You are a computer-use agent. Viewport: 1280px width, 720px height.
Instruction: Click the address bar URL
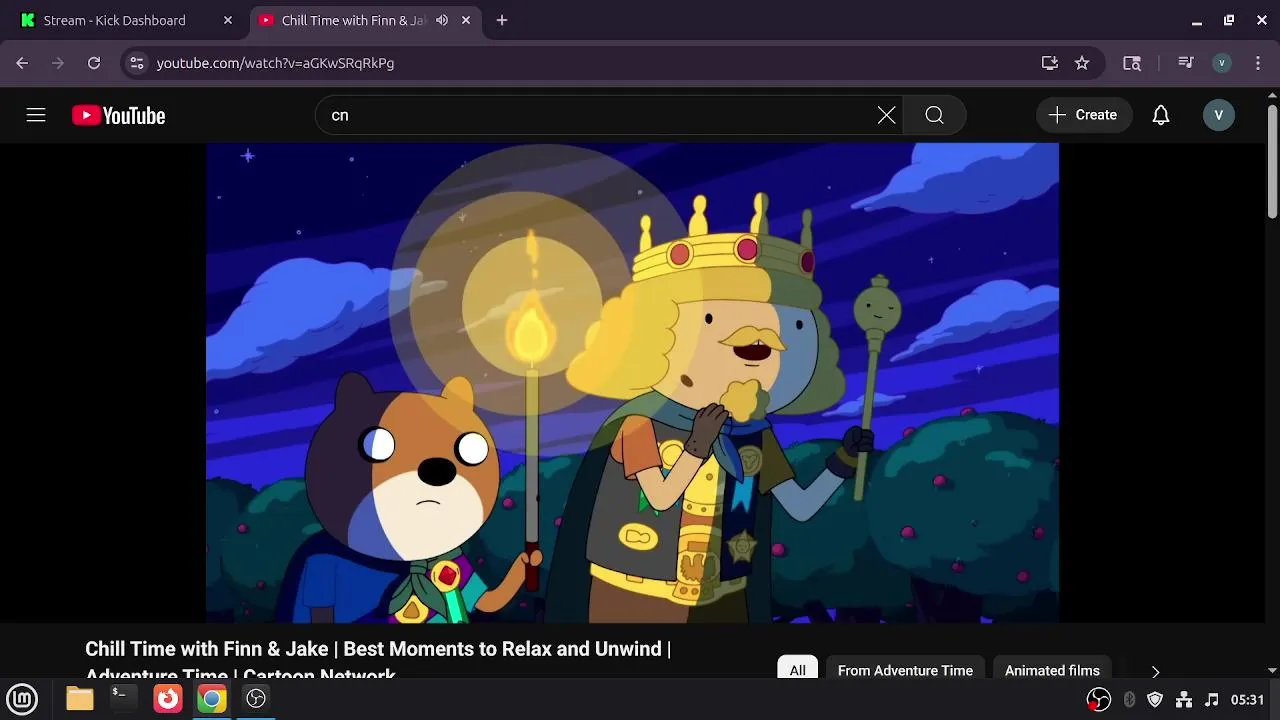click(x=275, y=63)
